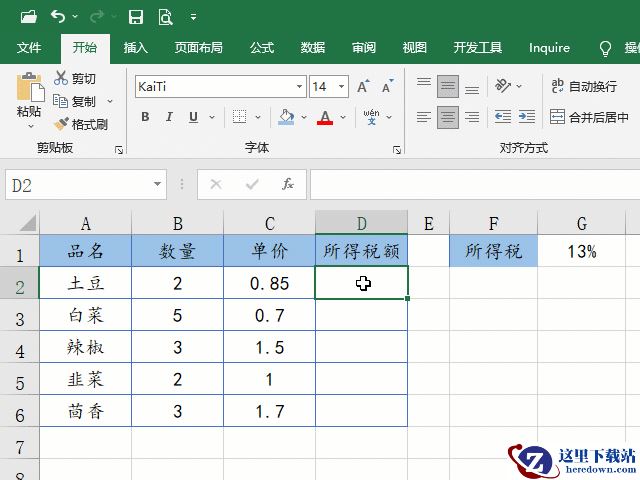640x480 pixels.
Task: Apply fill color bucket
Action: tap(286, 117)
